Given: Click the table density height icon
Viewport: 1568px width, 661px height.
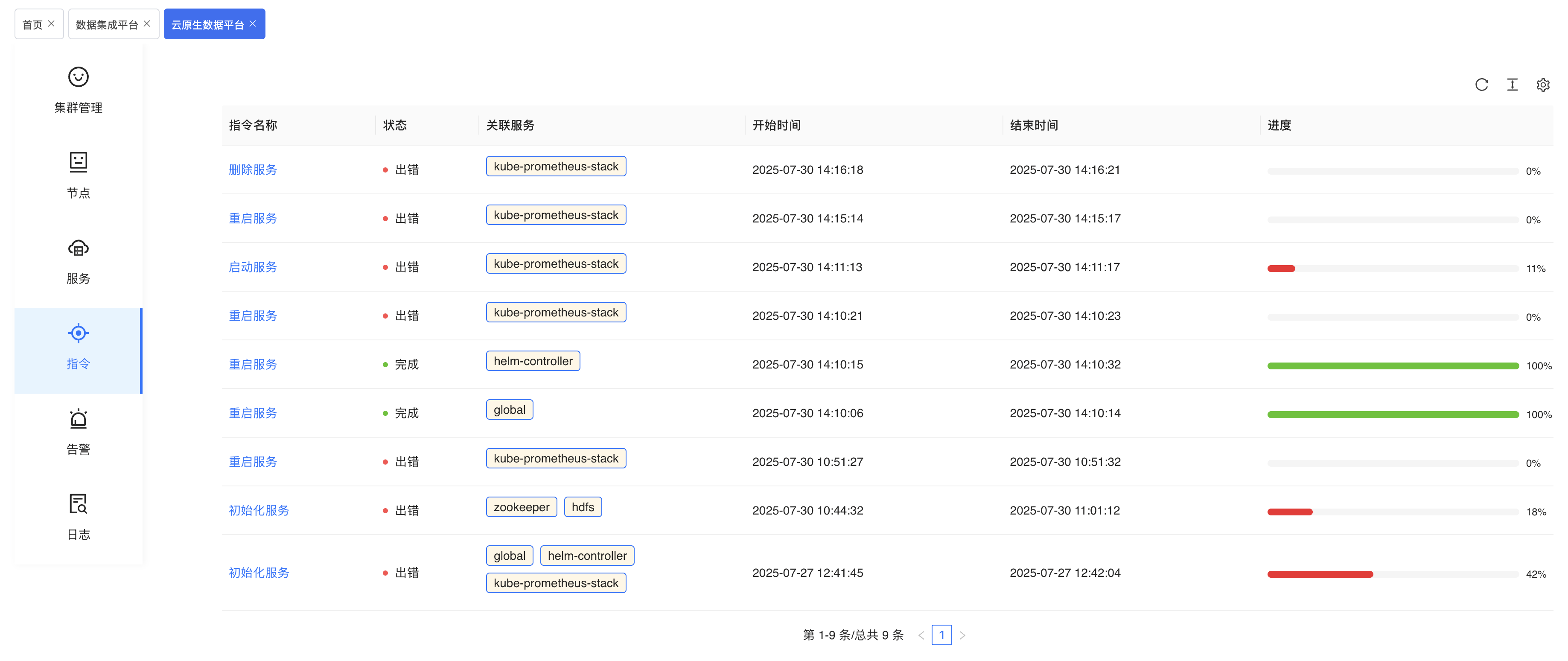Looking at the screenshot, I should pyautogui.click(x=1512, y=85).
